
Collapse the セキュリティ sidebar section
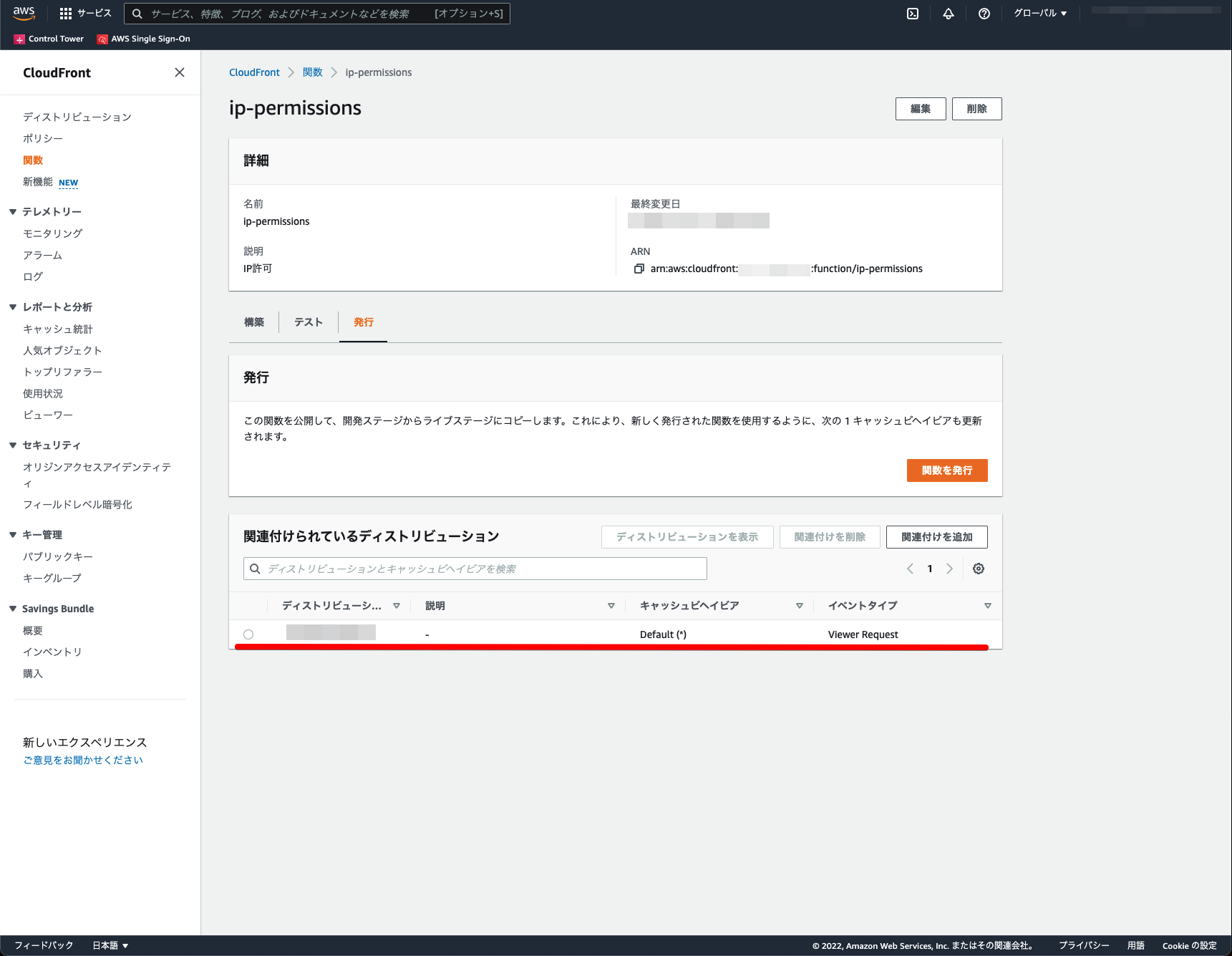click(x=13, y=445)
